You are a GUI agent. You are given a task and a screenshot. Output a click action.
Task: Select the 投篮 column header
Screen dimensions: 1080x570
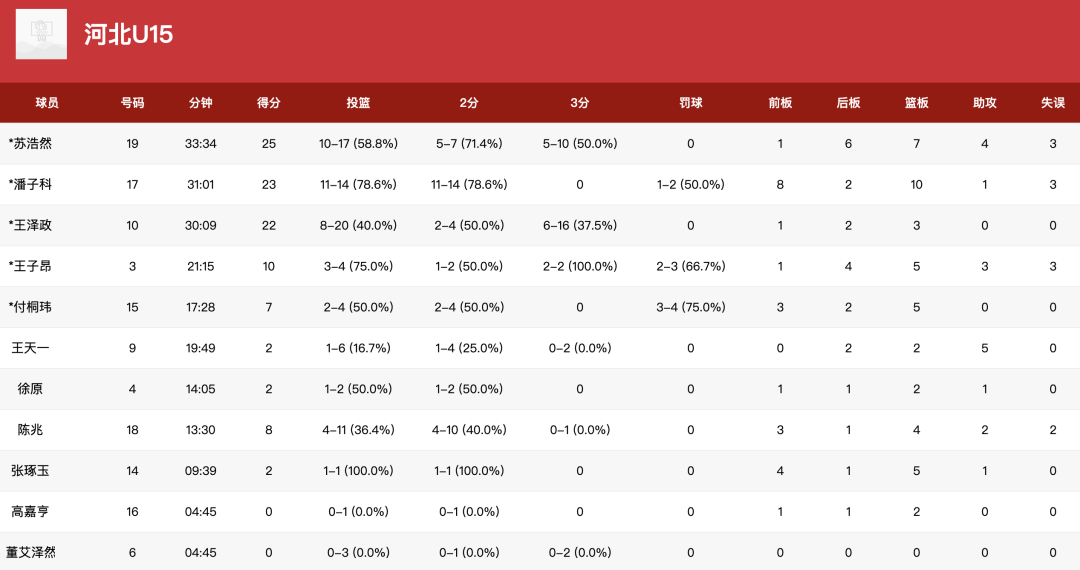358,103
